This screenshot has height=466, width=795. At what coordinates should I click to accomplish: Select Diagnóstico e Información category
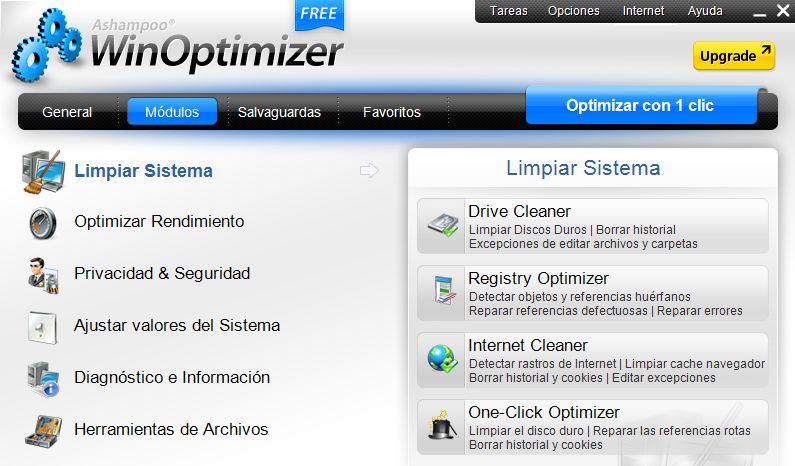tap(172, 377)
